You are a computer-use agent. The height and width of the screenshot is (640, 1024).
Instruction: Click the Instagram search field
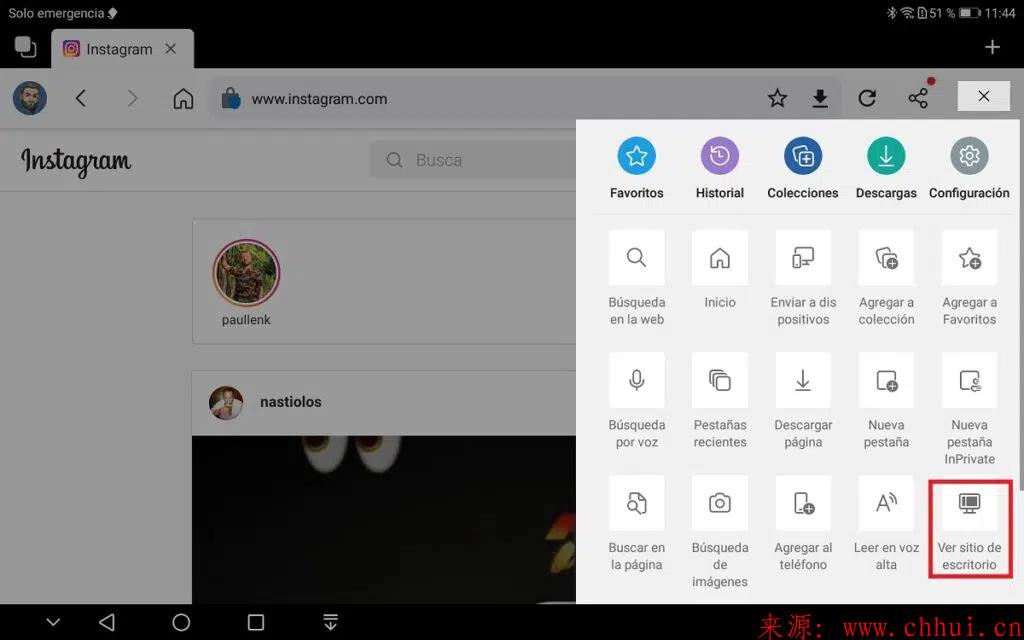[473, 160]
